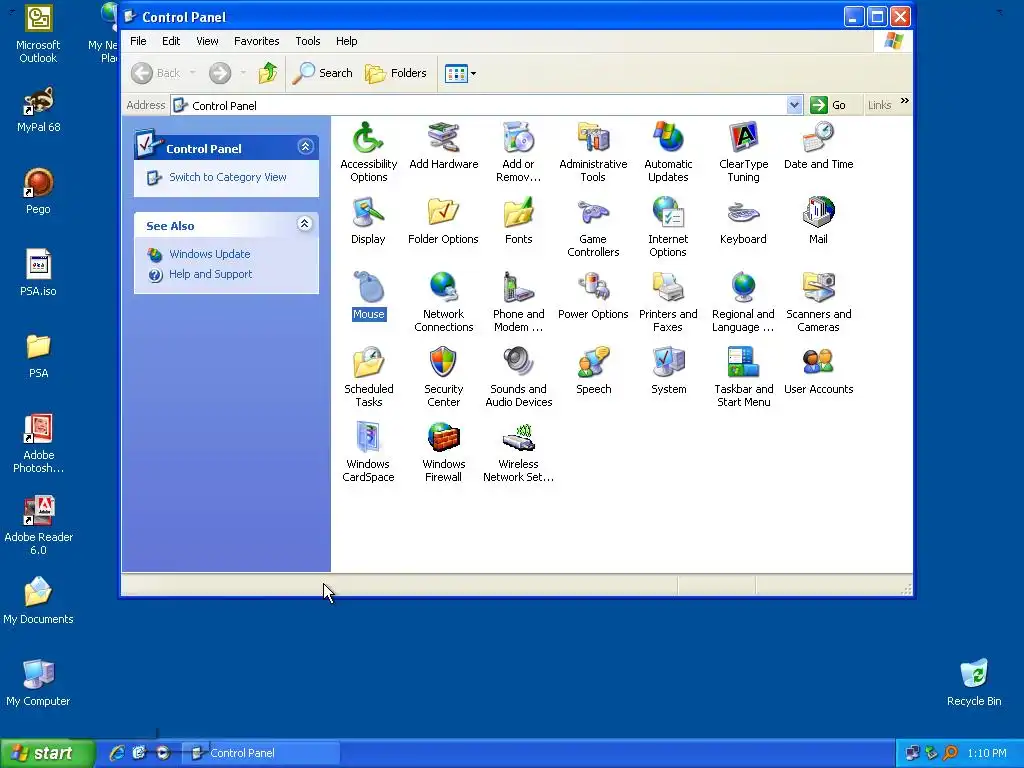Open ClearType Tuning applet
Image resolution: width=1024 pixels, height=768 pixels.
coord(743,152)
